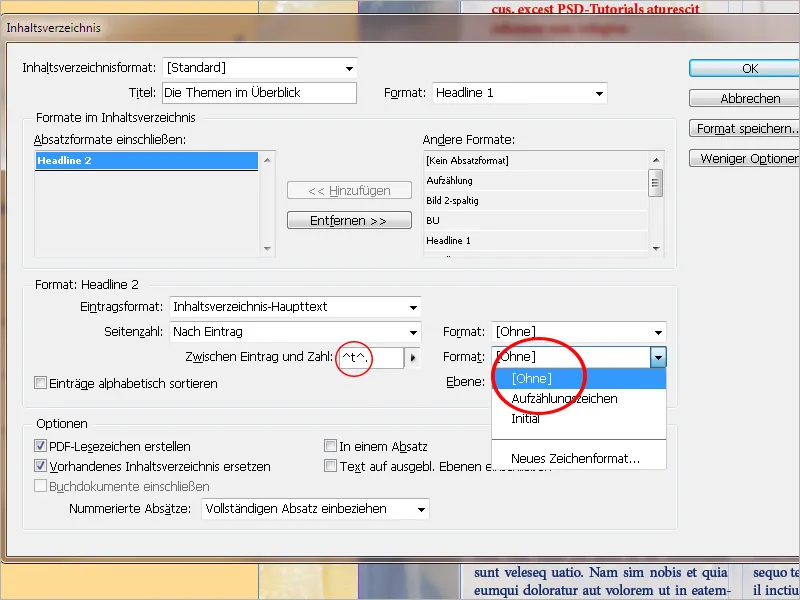800x600 pixels.
Task: Toggle Einträge alphabetisch sortieren checkbox
Action: [x=40, y=383]
